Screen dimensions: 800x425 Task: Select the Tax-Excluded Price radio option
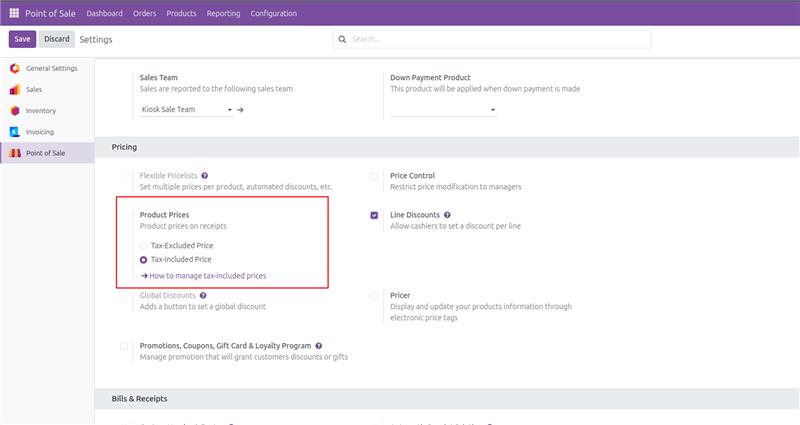click(144, 245)
